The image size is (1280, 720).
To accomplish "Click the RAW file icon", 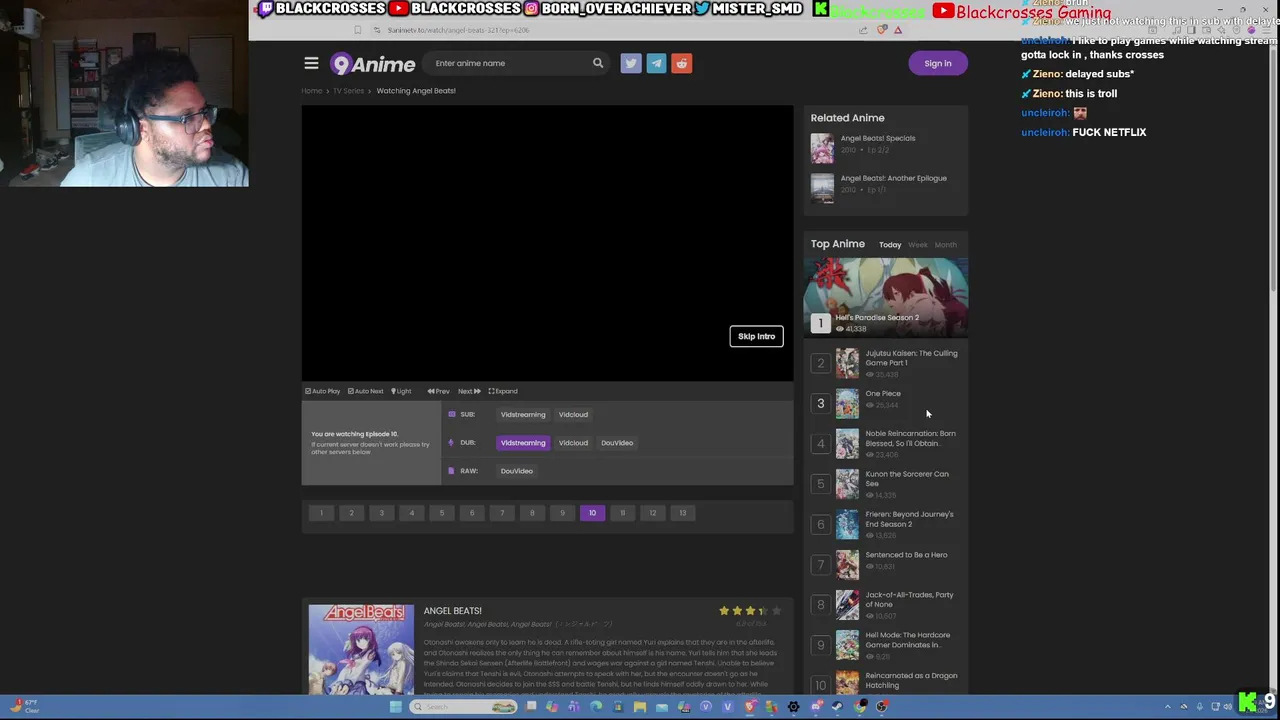I will pyautogui.click(x=451, y=470).
